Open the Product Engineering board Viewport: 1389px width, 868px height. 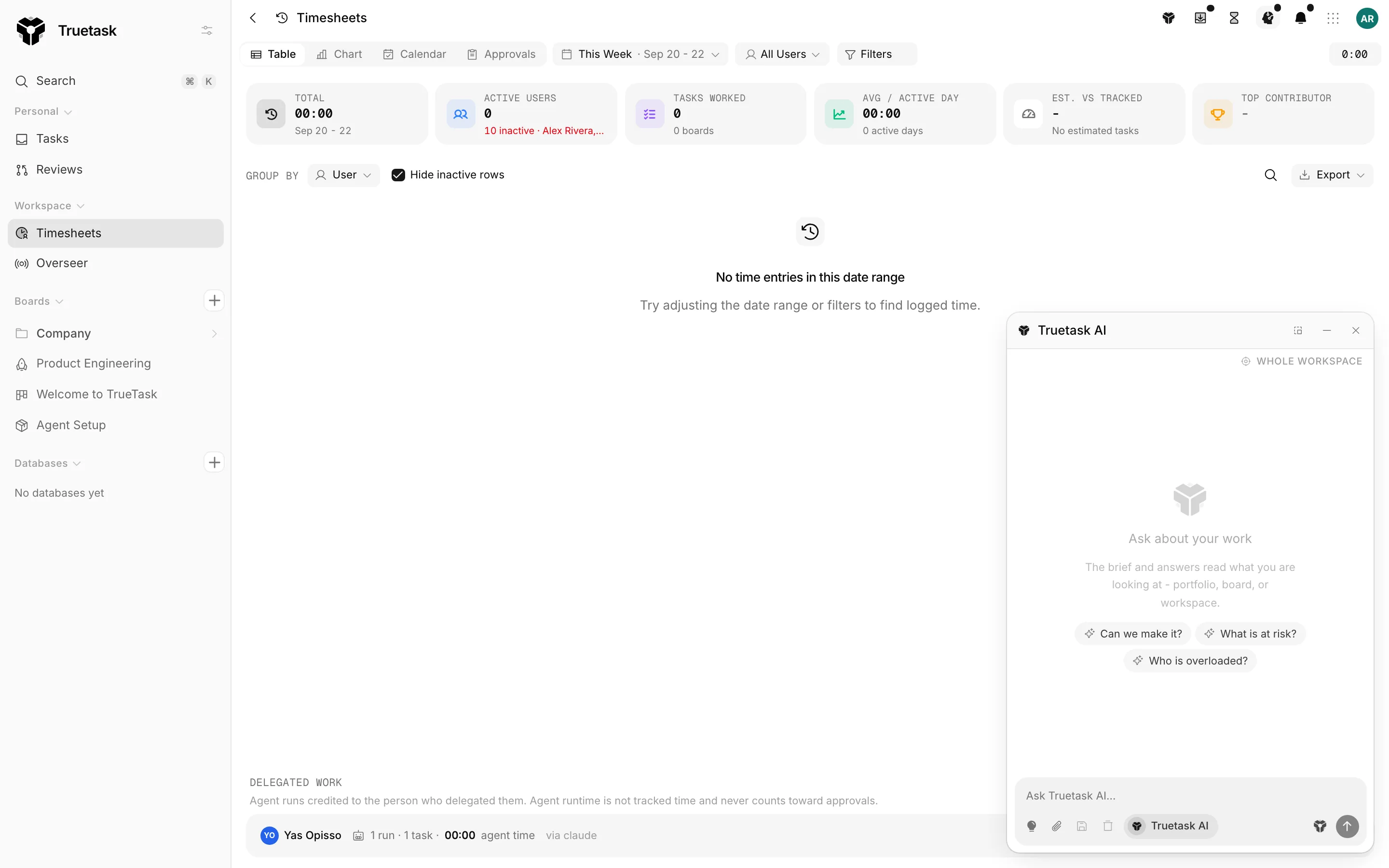[115, 364]
